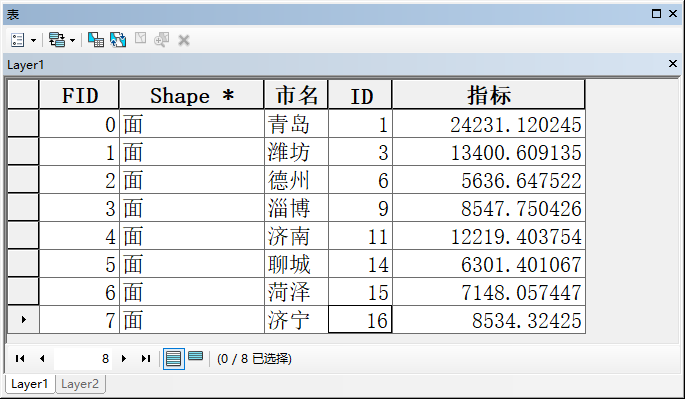The height and width of the screenshot is (399, 685).
Task: Click the value 13400.609135
Action: click(x=515, y=153)
